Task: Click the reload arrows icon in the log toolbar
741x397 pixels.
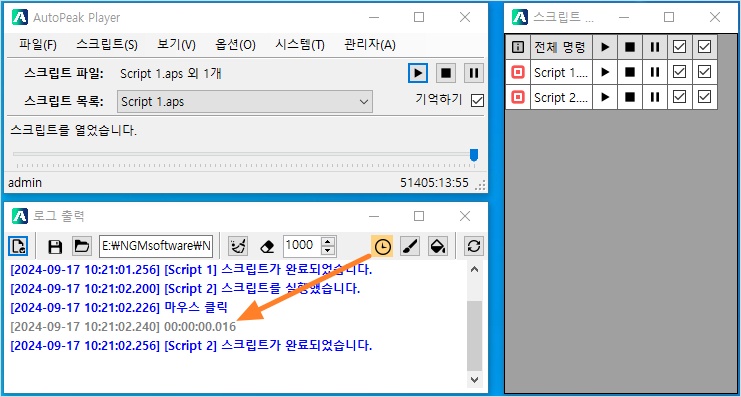Action: coord(474,246)
